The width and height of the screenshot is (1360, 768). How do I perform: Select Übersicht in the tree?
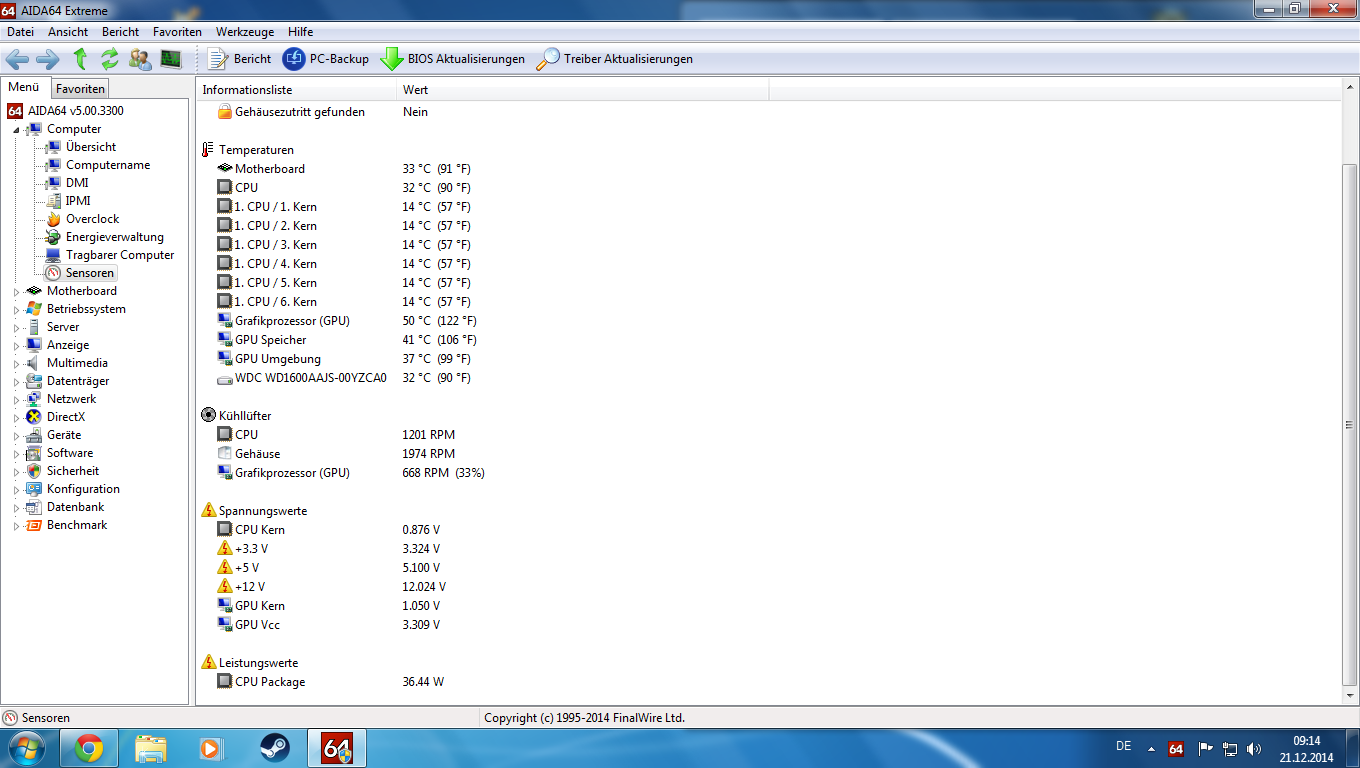pos(91,147)
